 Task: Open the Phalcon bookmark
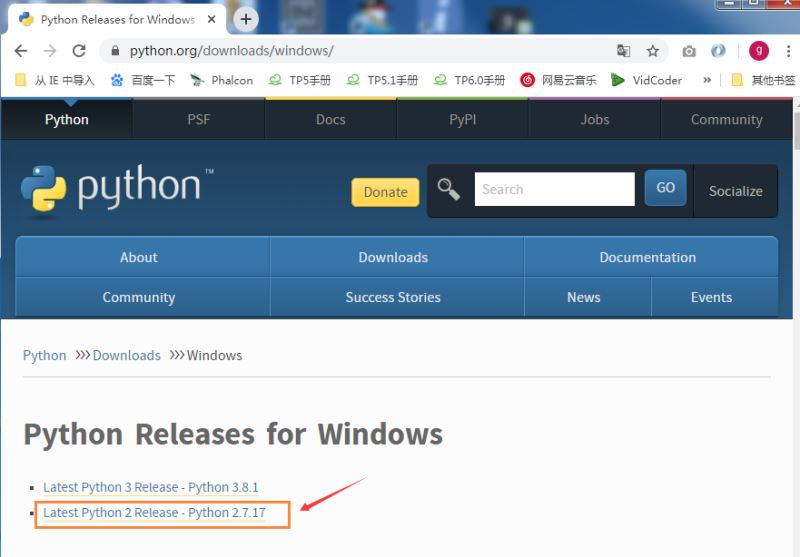tap(221, 80)
